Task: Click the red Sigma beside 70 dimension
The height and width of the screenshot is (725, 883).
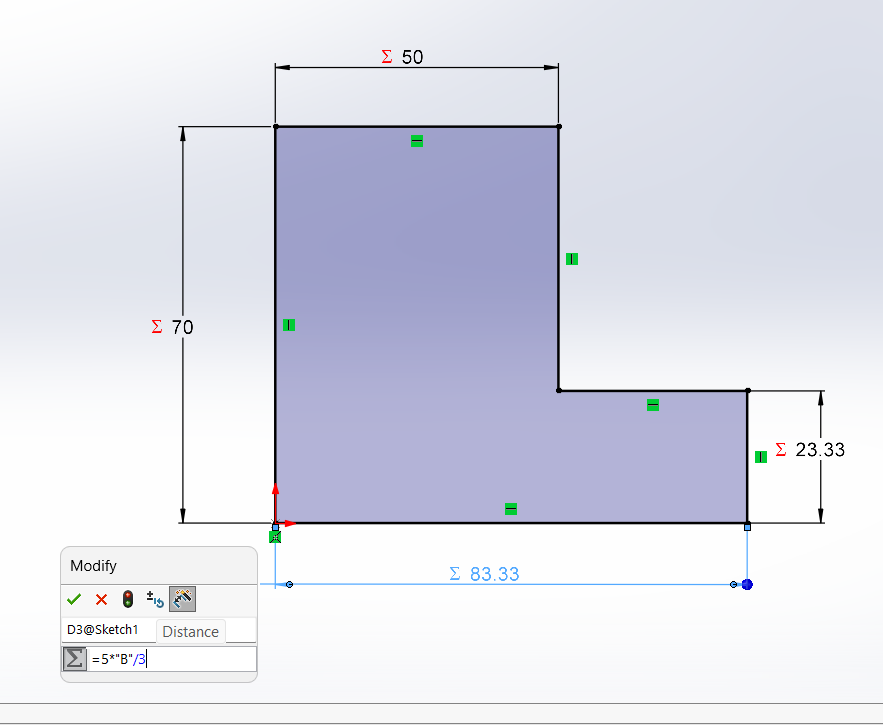Action: (x=157, y=326)
